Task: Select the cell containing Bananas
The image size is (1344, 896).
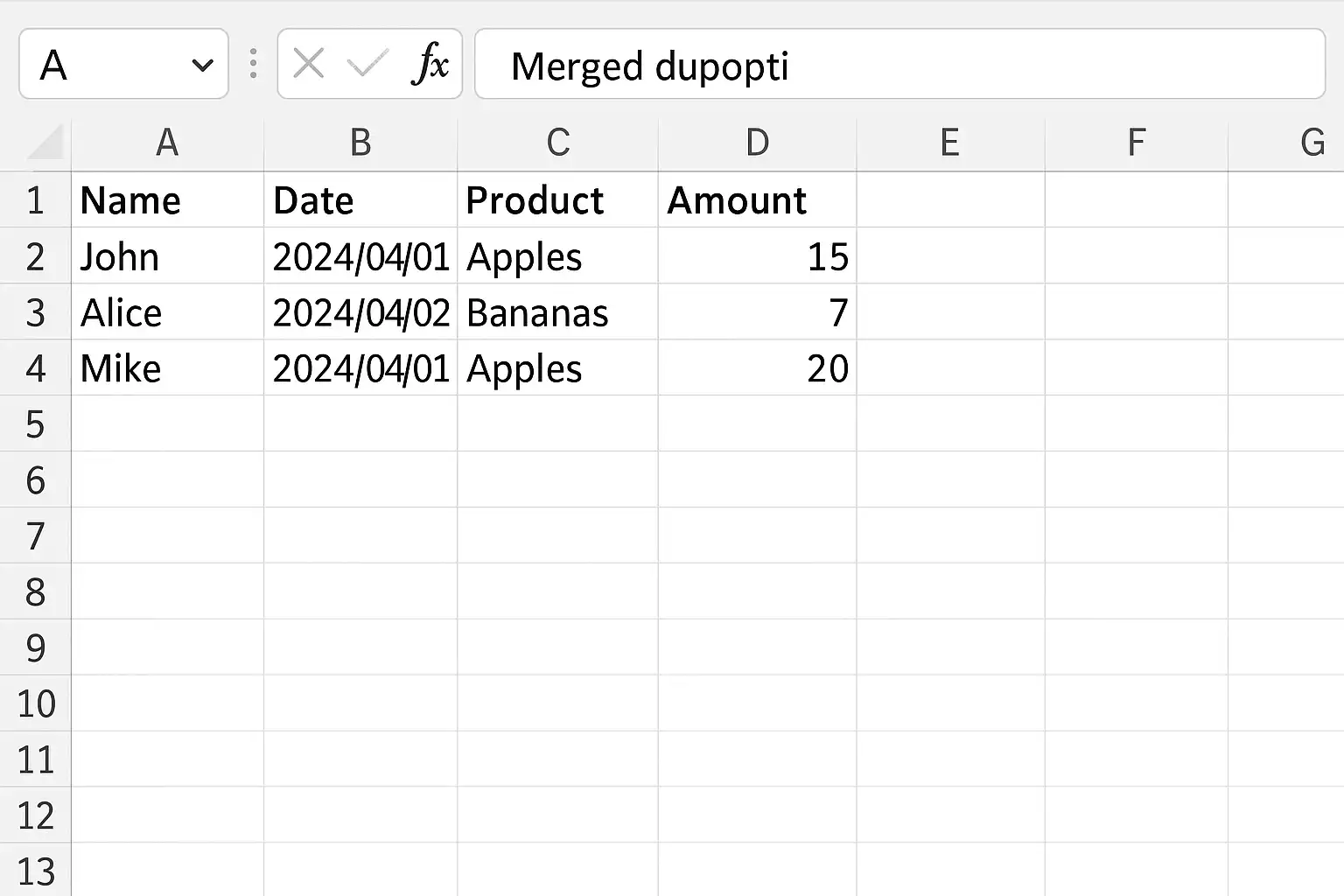Action: pyautogui.click(x=557, y=312)
